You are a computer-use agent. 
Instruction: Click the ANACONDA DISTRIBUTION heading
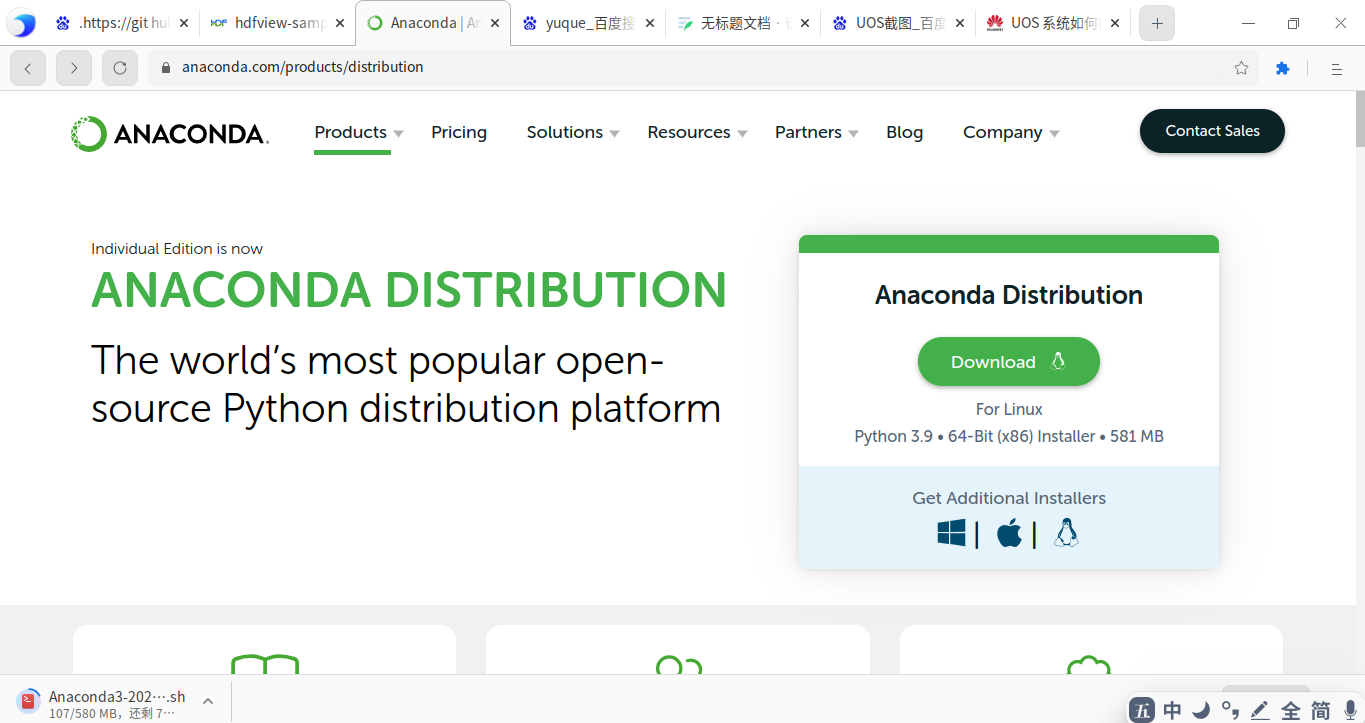tap(409, 291)
